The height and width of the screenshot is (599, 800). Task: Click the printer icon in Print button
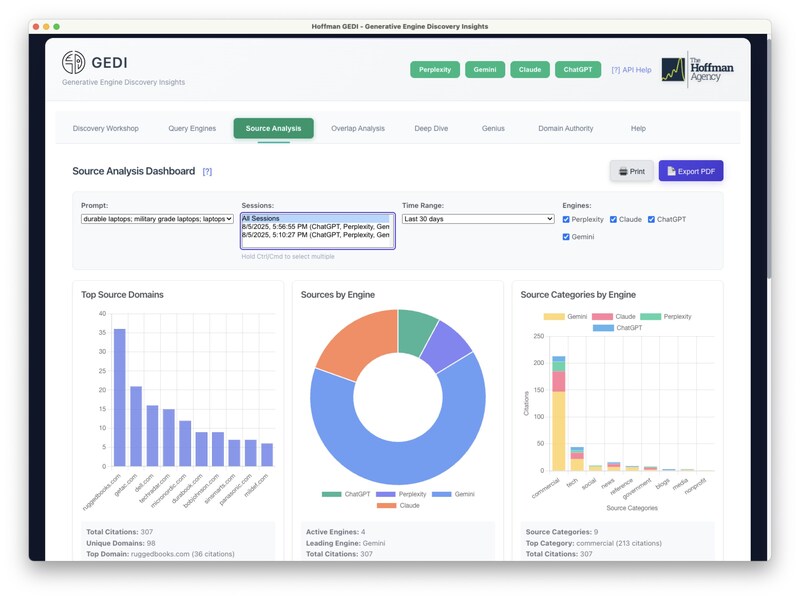[623, 171]
